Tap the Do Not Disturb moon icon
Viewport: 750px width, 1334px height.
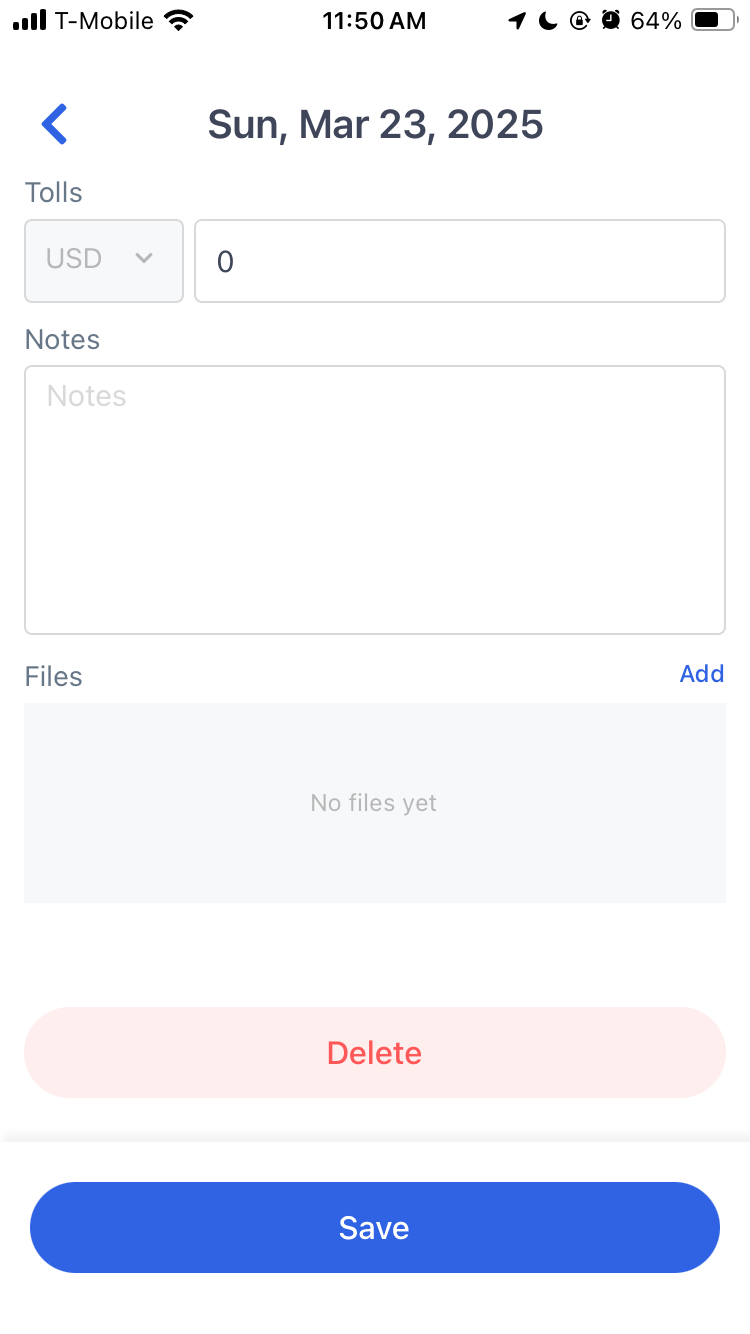(548, 20)
